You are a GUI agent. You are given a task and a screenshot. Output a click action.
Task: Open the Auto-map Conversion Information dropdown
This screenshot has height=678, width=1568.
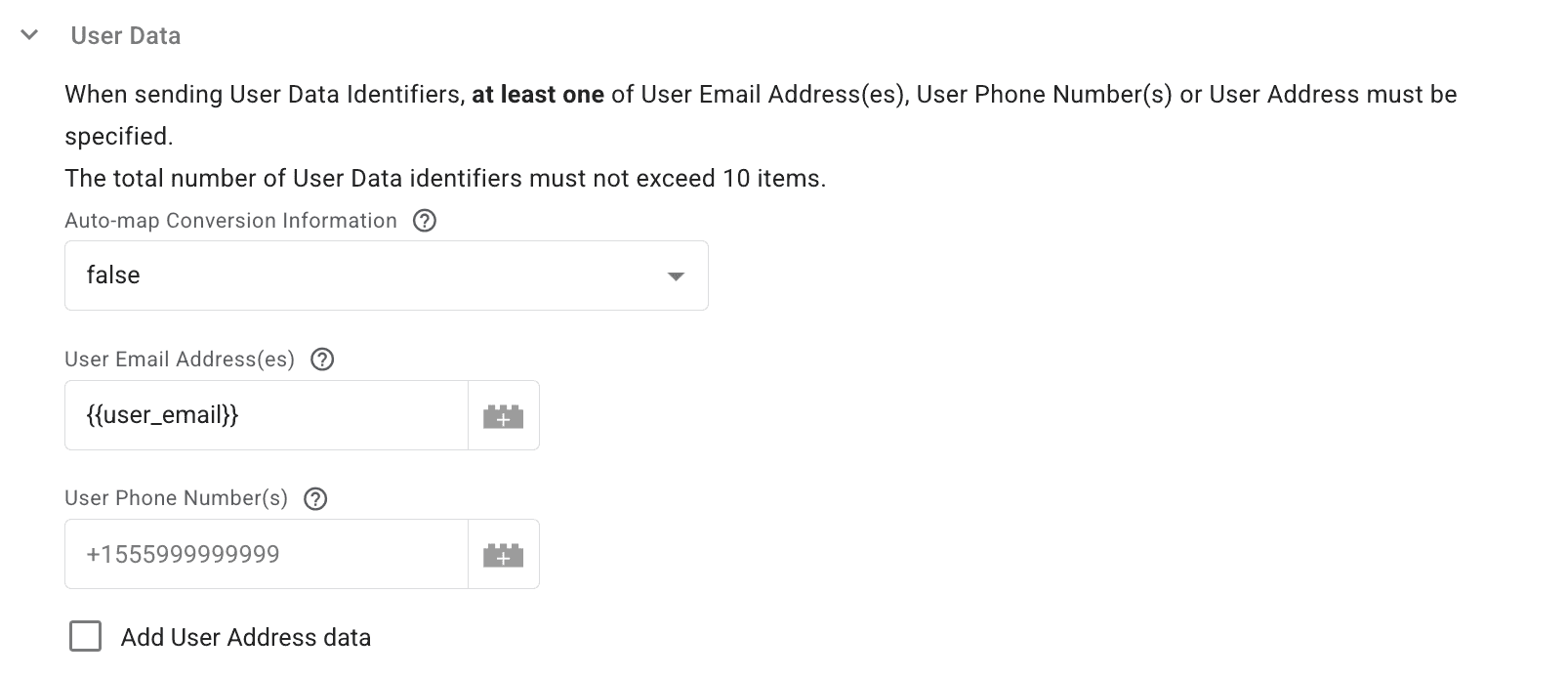(x=387, y=275)
